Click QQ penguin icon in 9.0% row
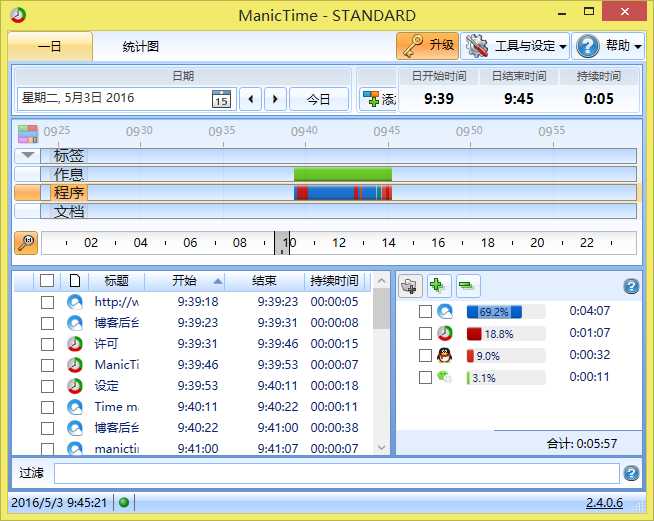 [445, 355]
